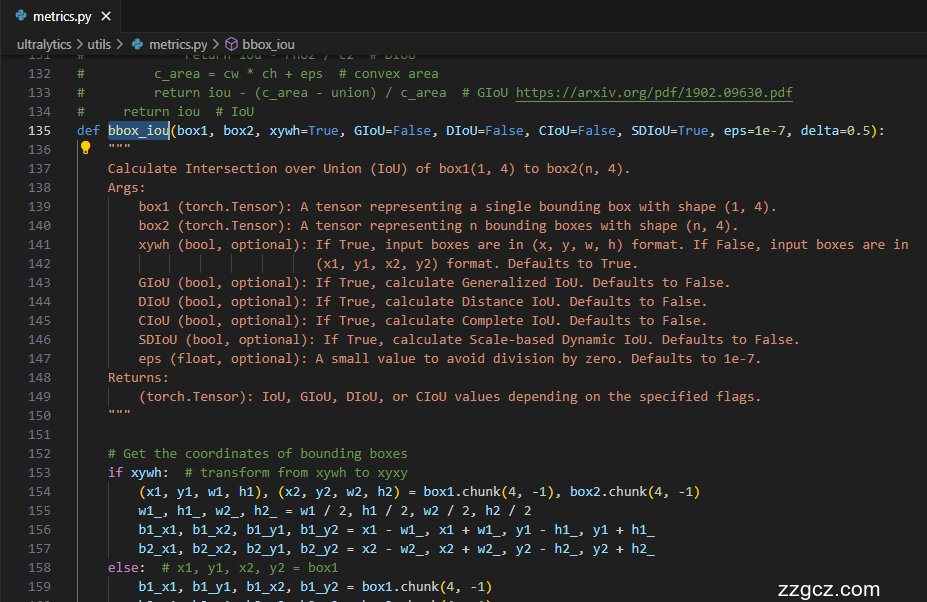This screenshot has width=927, height=602.
Task: Open the arxiv.org GIoU paper link
Action: point(654,92)
